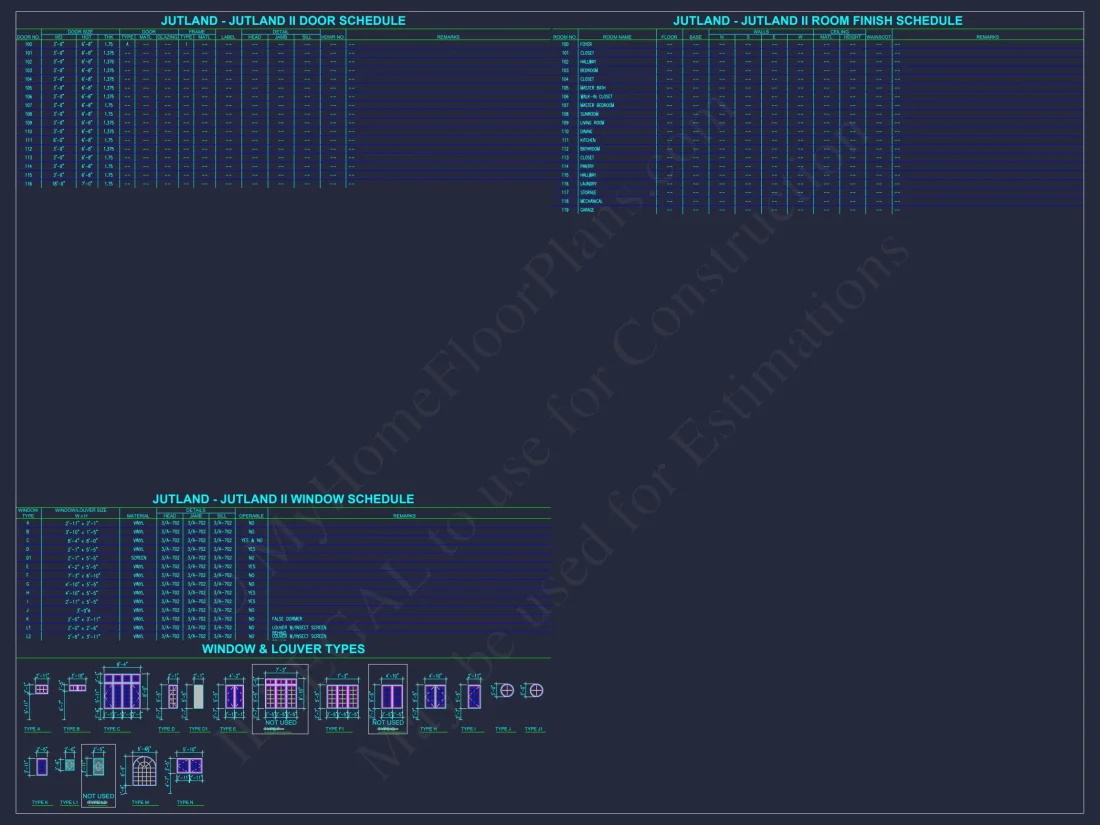Screen dimensions: 1100x825
Task: Select the Type D1 screen panel symbol
Action: [x=198, y=696]
